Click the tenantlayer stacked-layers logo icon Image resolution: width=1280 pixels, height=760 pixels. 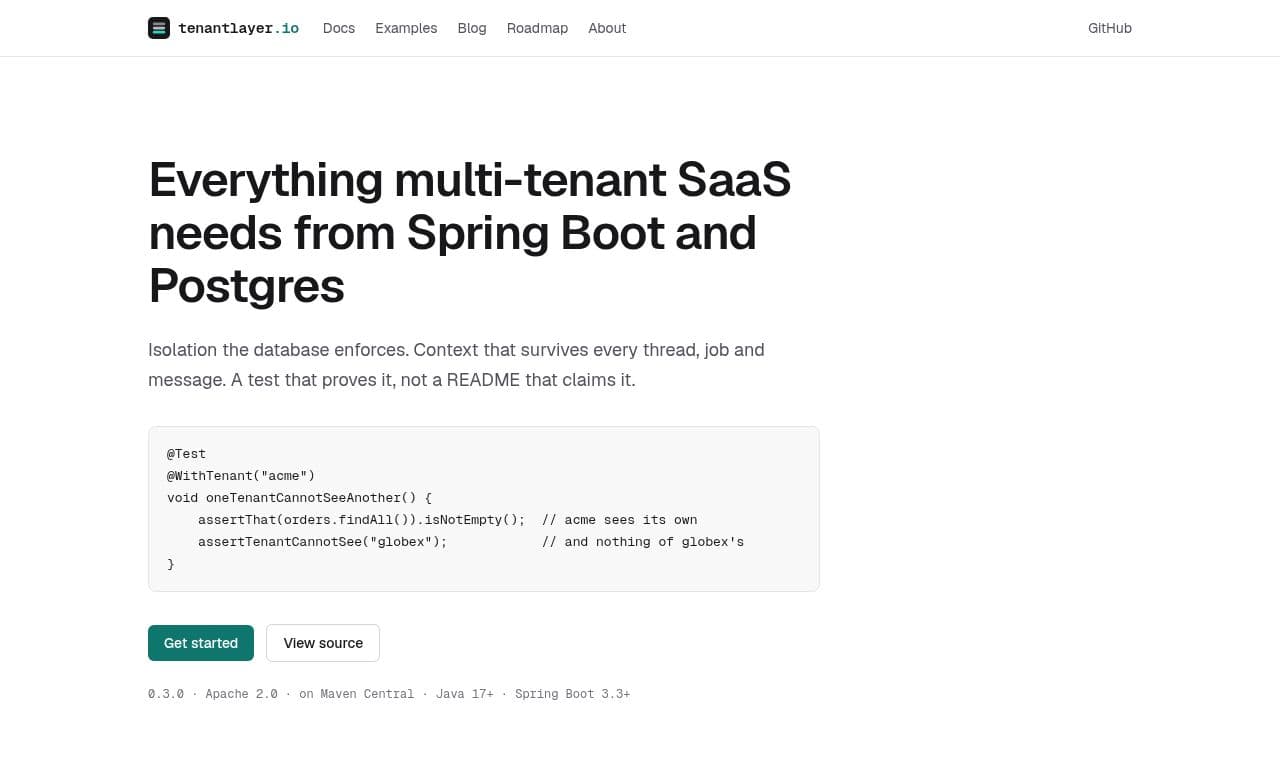pyautogui.click(x=159, y=28)
